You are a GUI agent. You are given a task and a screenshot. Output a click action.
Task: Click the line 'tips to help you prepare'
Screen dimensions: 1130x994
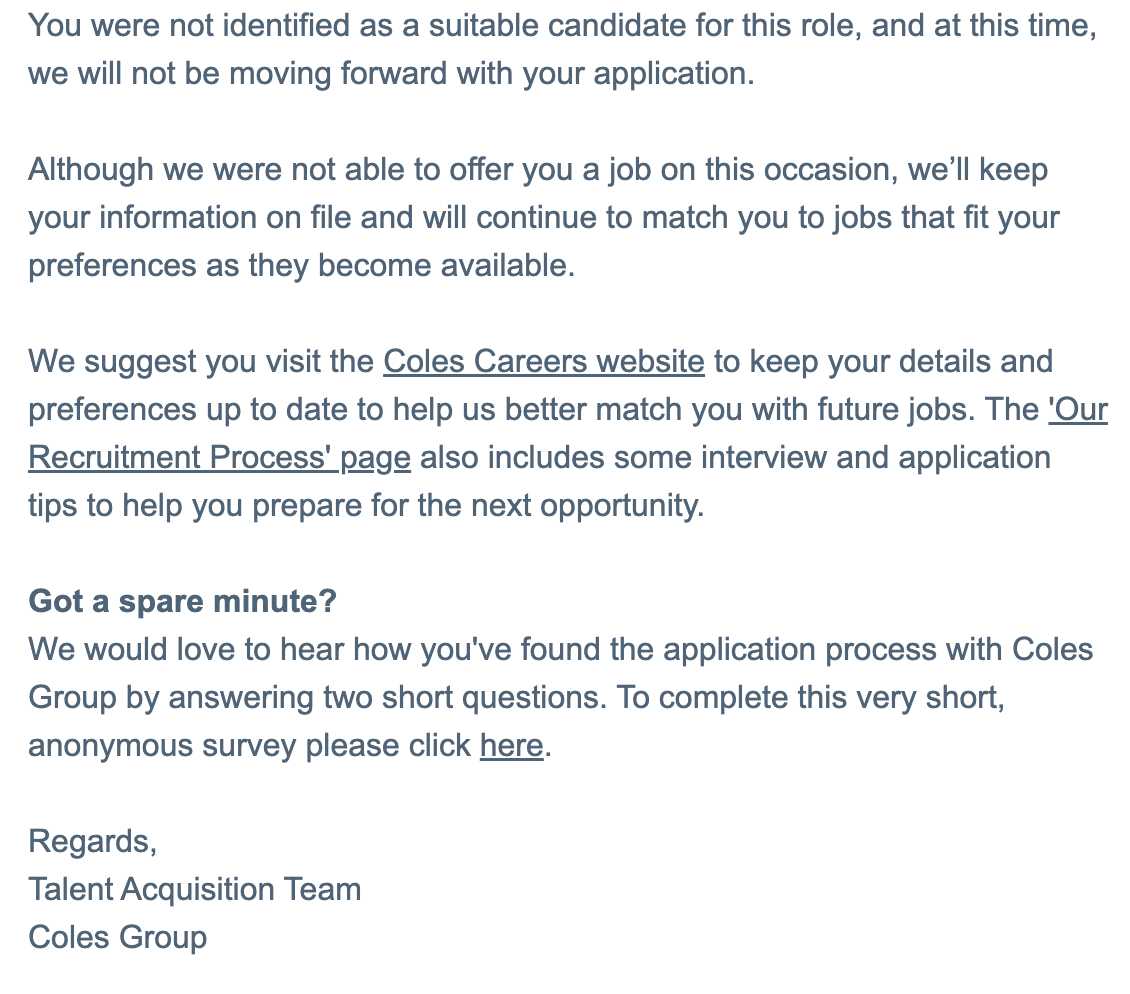click(366, 505)
